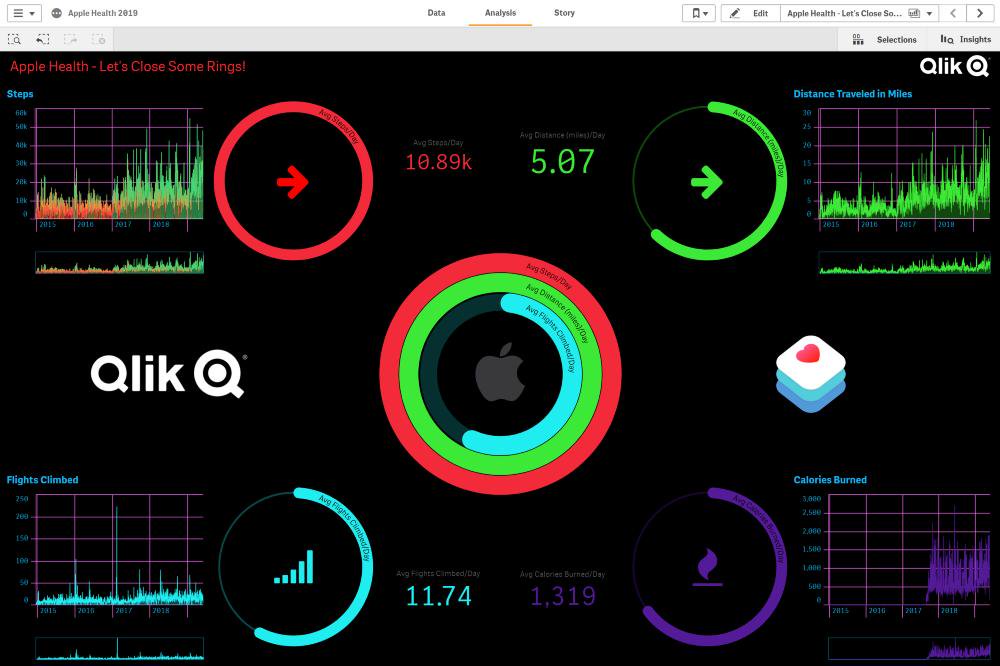The image size is (1000, 666).
Task: Switch to the Analysis tab
Action: click(x=500, y=13)
